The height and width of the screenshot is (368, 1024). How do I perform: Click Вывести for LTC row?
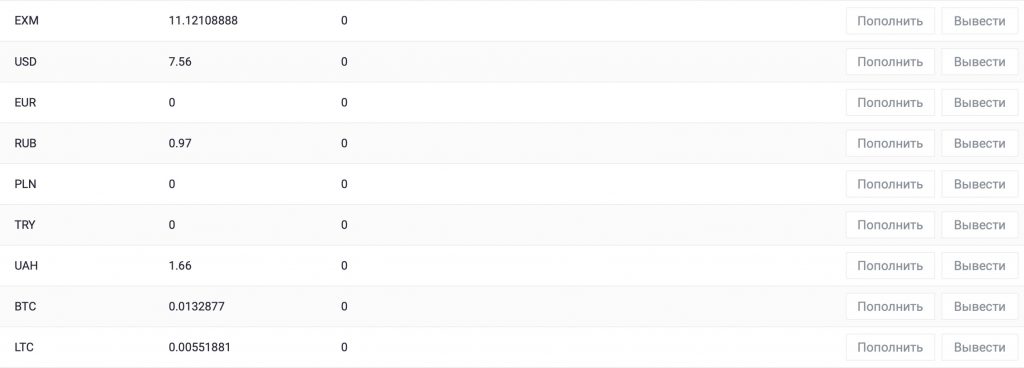coord(980,347)
